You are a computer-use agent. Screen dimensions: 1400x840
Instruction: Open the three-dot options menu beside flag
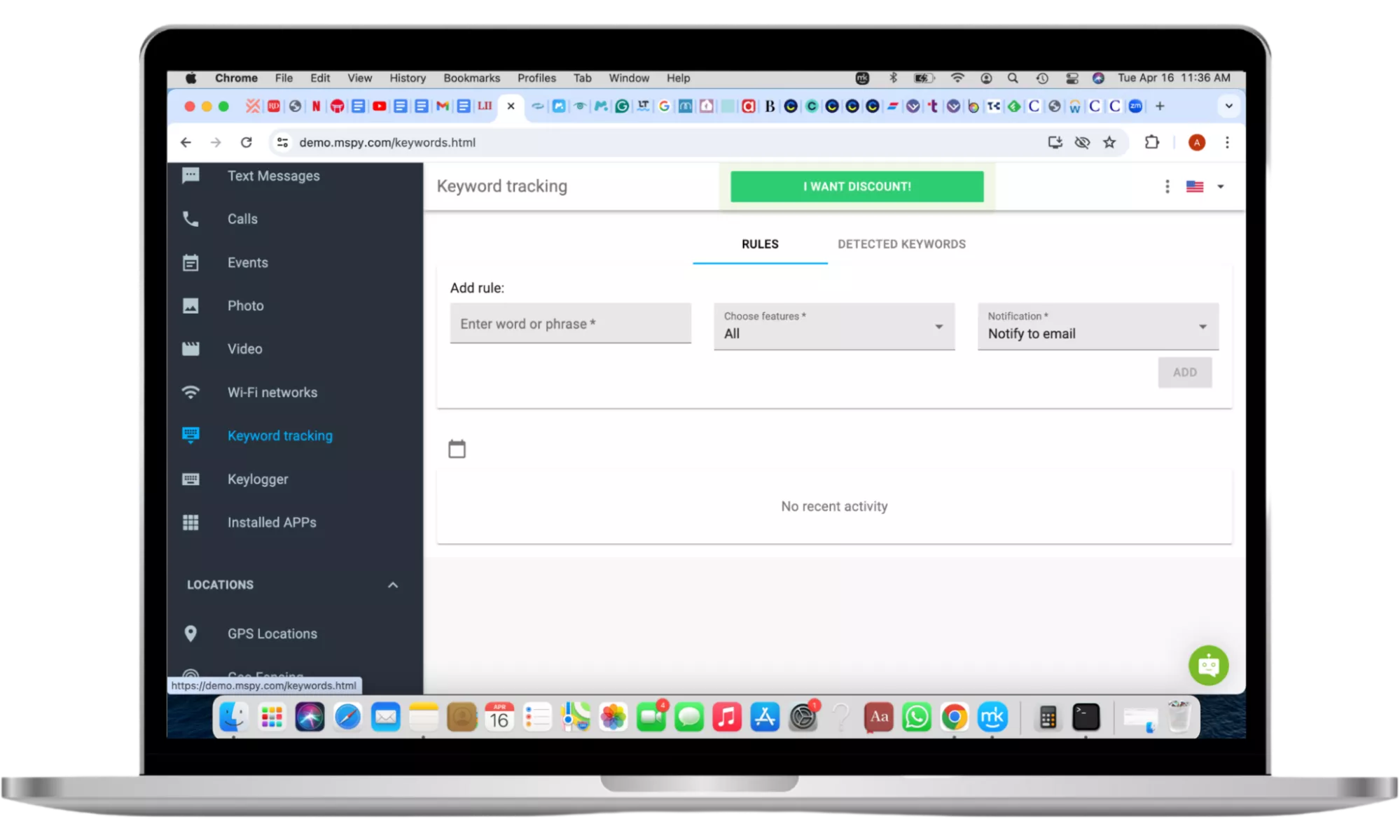pyautogui.click(x=1167, y=187)
